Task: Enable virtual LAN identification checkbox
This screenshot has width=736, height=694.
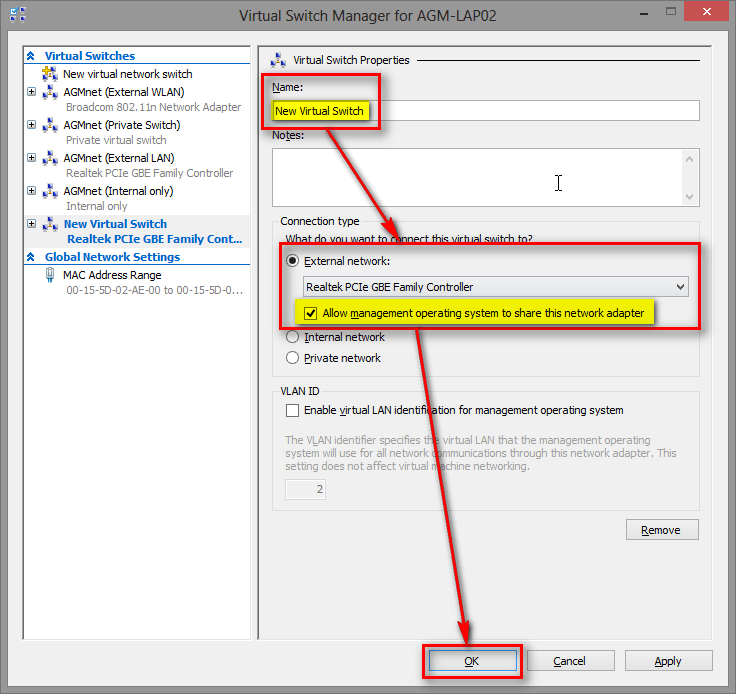Action: 293,410
